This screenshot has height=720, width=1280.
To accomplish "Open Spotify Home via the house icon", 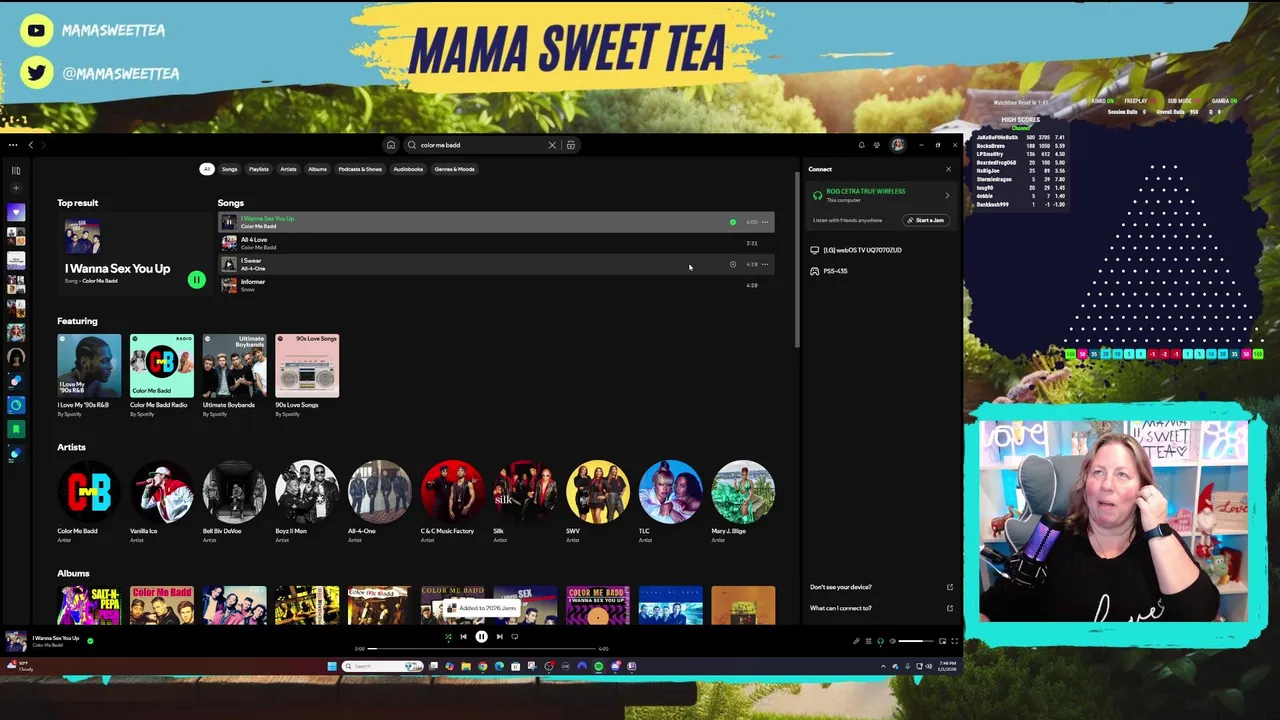I will coord(391,145).
